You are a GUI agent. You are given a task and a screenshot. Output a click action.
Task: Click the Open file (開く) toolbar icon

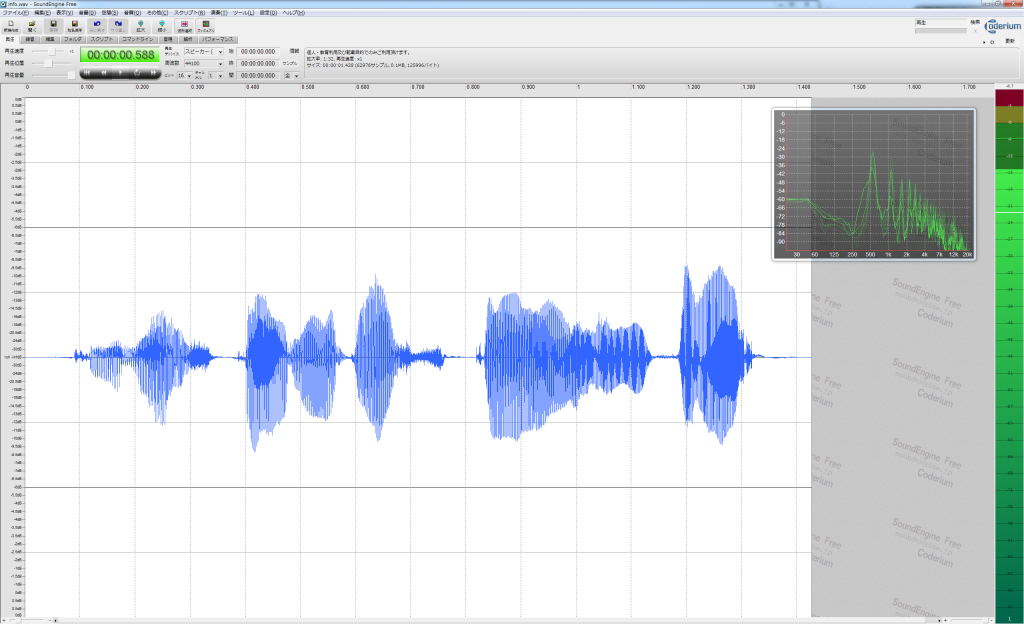click(32, 26)
